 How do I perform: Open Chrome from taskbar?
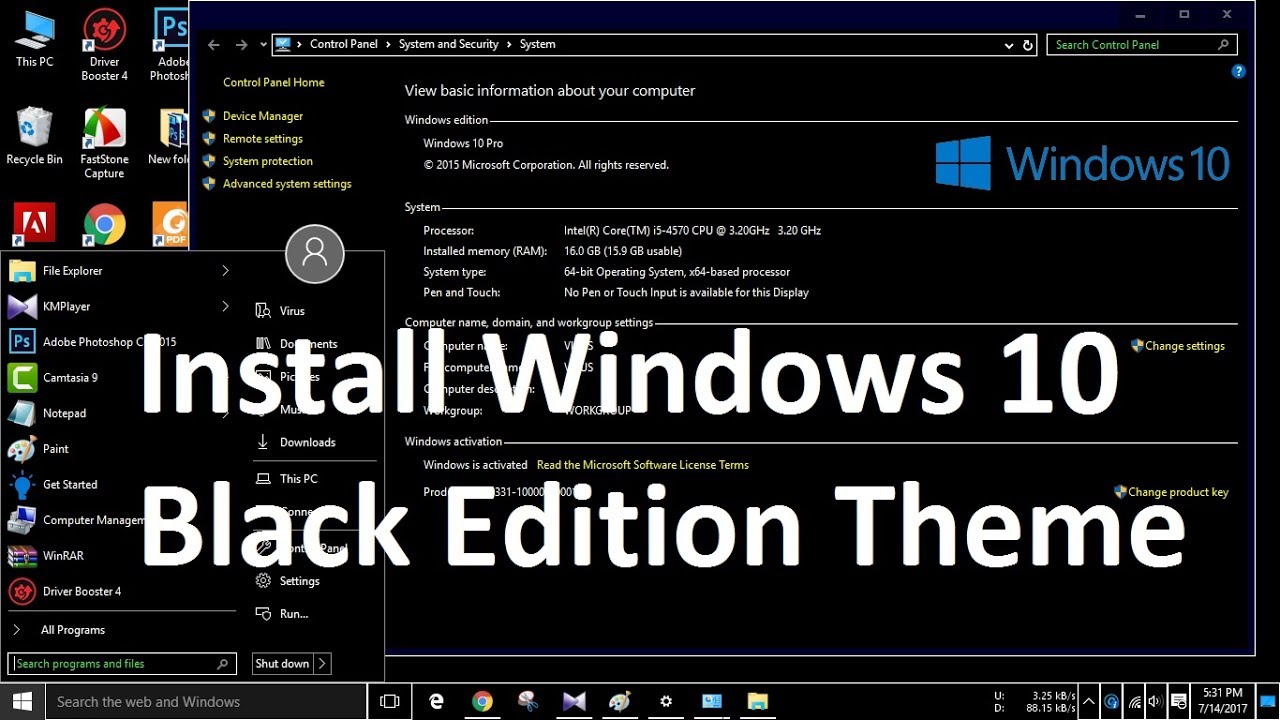(482, 702)
